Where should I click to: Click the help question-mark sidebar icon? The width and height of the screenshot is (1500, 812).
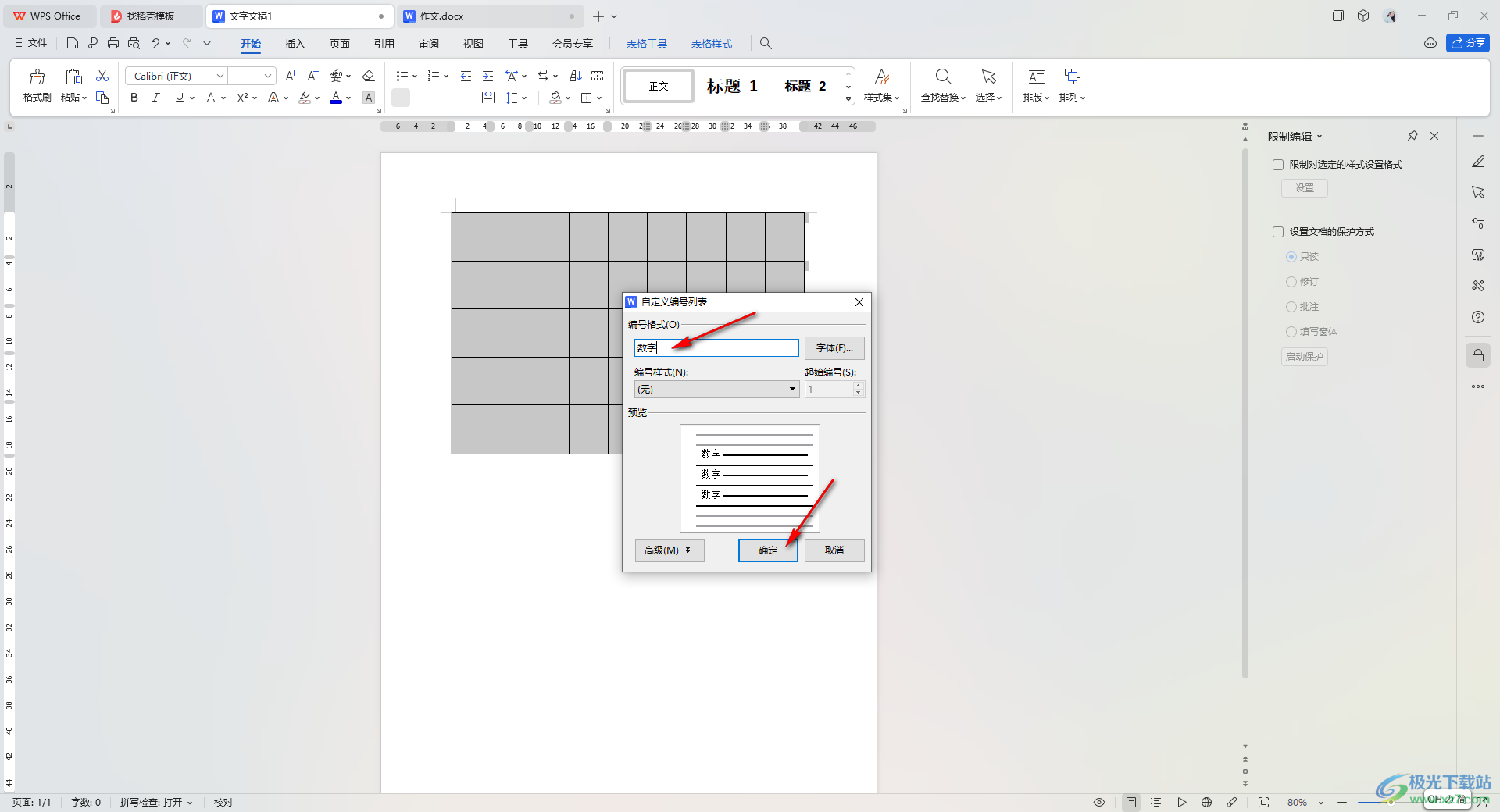click(1478, 317)
